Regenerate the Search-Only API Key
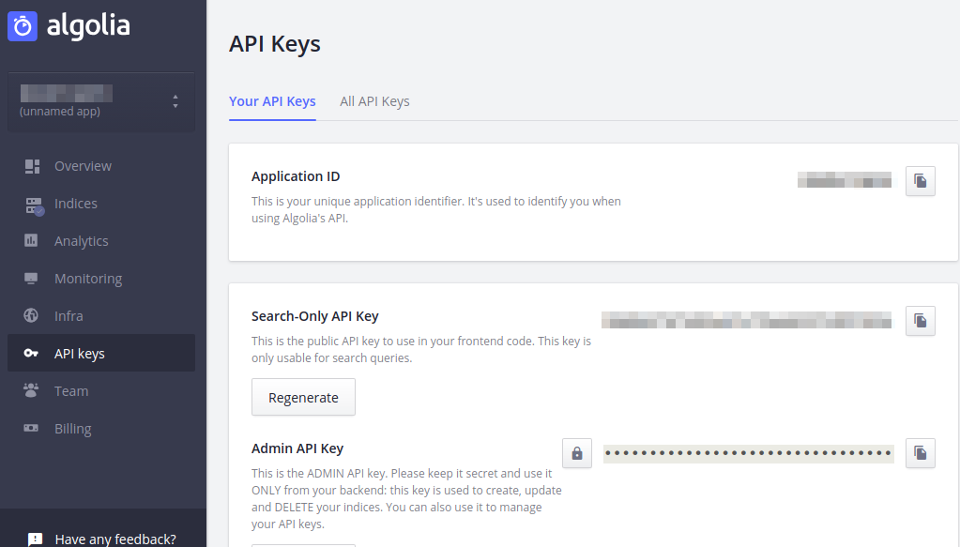The width and height of the screenshot is (960, 547). [303, 397]
